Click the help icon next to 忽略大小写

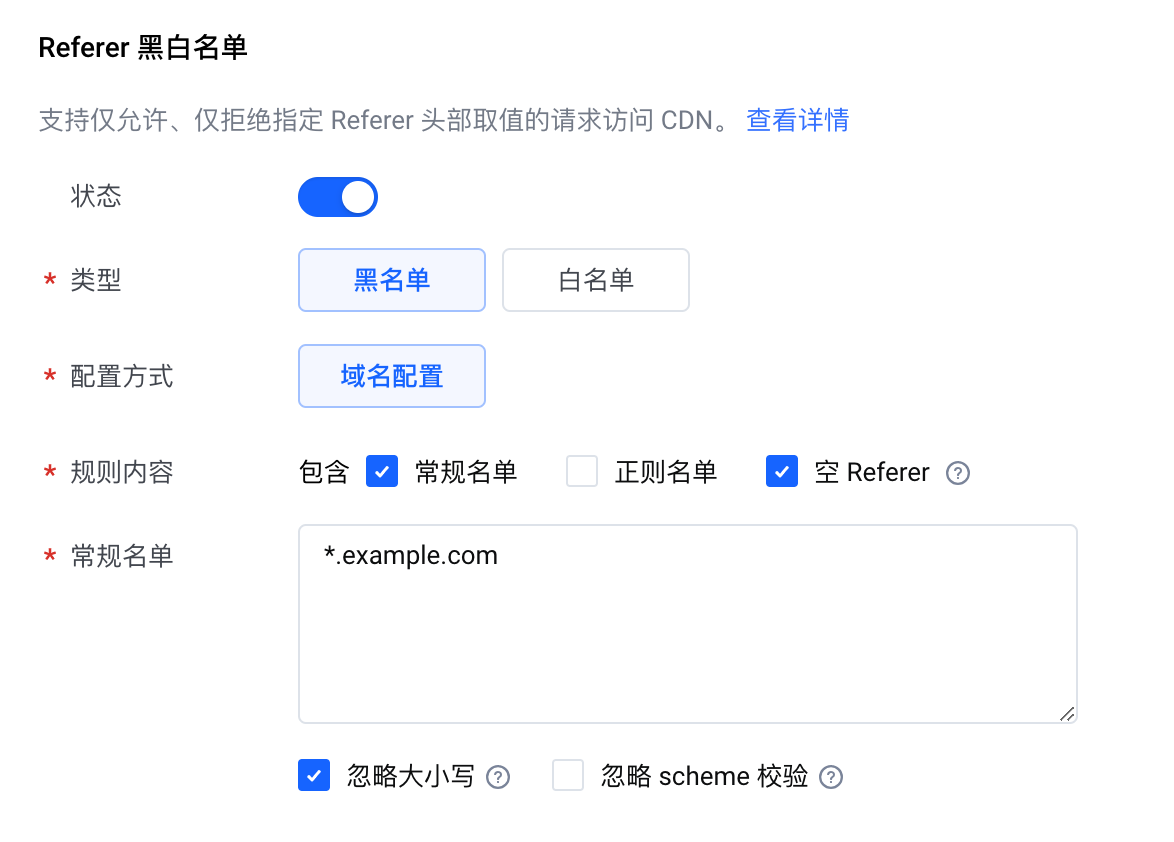498,777
